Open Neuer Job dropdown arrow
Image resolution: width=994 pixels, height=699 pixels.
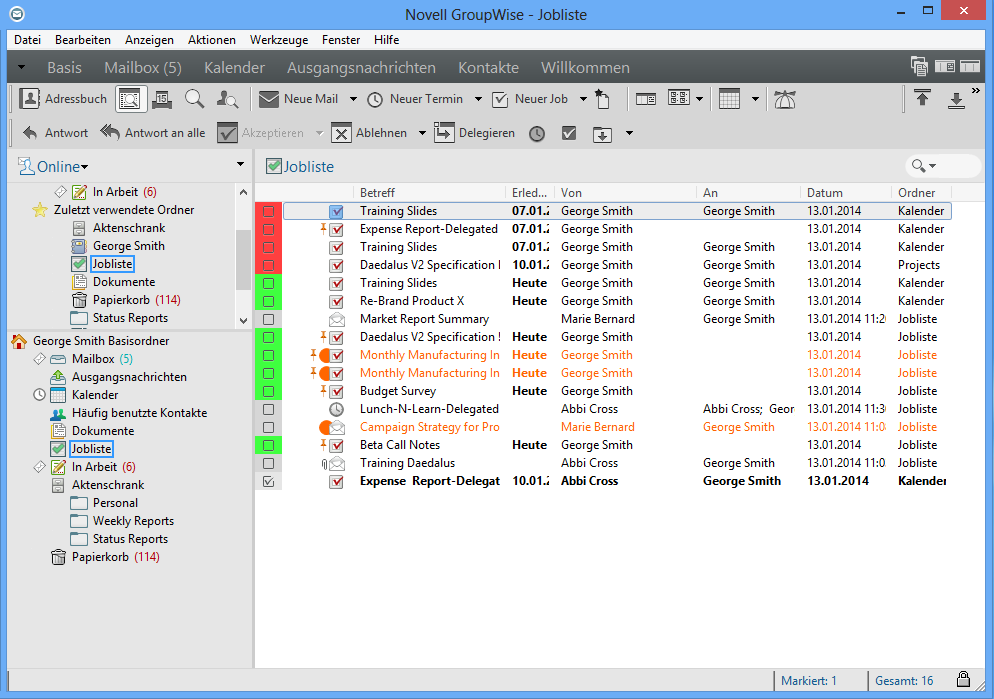(x=583, y=99)
